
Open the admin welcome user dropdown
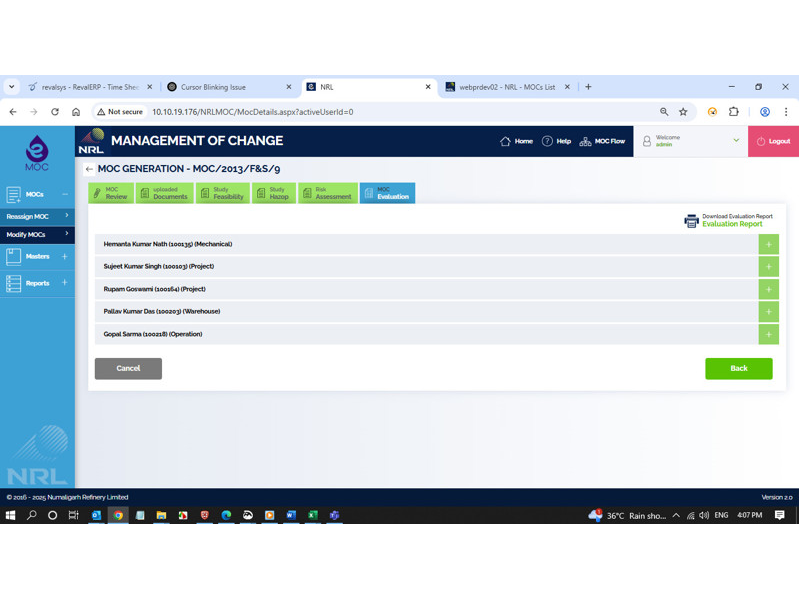coord(736,141)
